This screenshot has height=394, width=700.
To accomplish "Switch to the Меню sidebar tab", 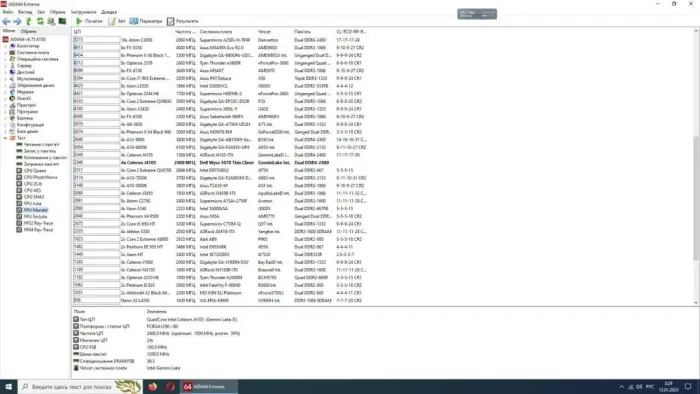I will 9,31.
